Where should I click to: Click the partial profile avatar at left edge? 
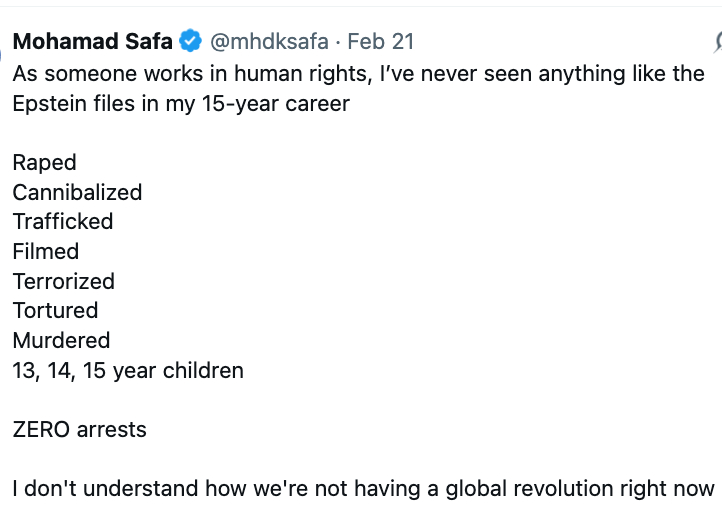click(x=2, y=50)
